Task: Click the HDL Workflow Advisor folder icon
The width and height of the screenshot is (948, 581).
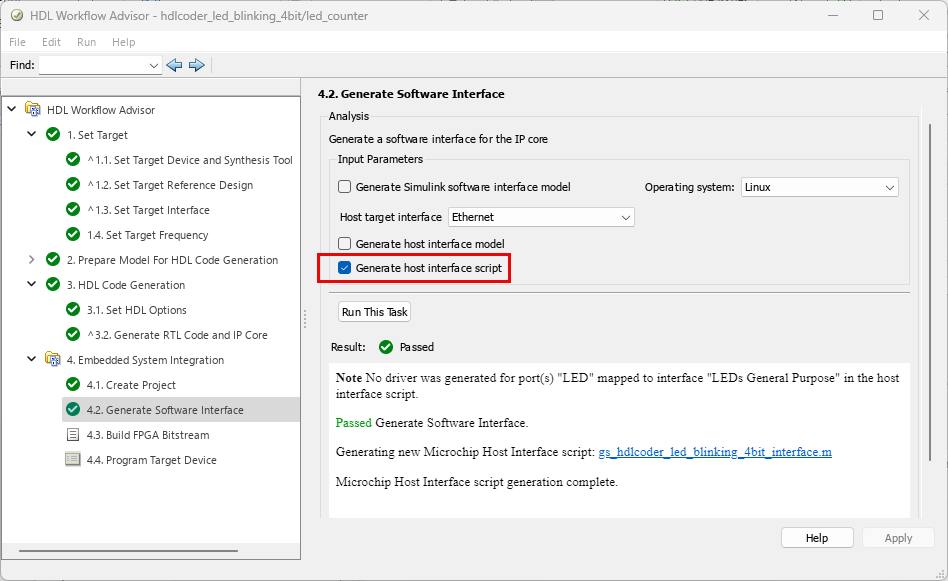Action: pos(33,110)
